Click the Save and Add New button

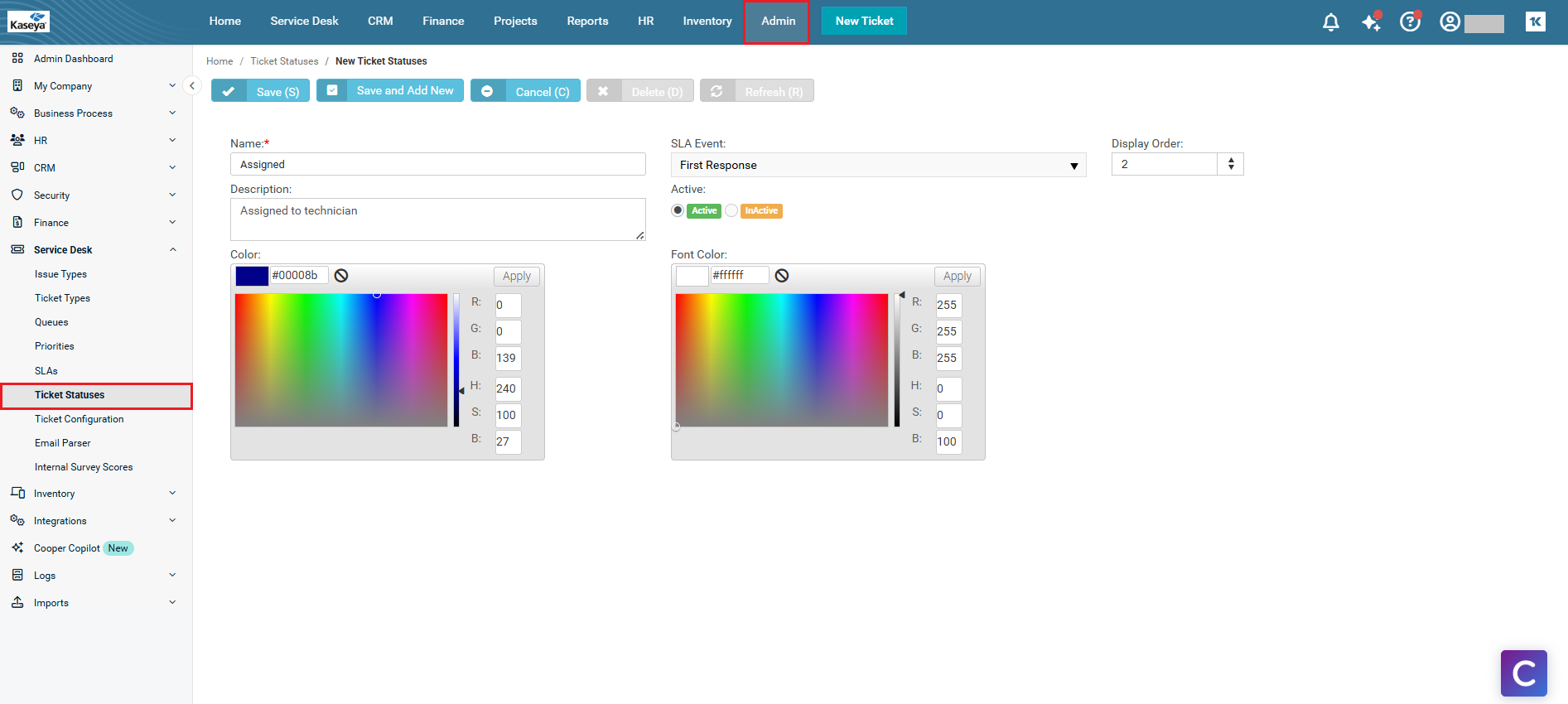tap(390, 91)
